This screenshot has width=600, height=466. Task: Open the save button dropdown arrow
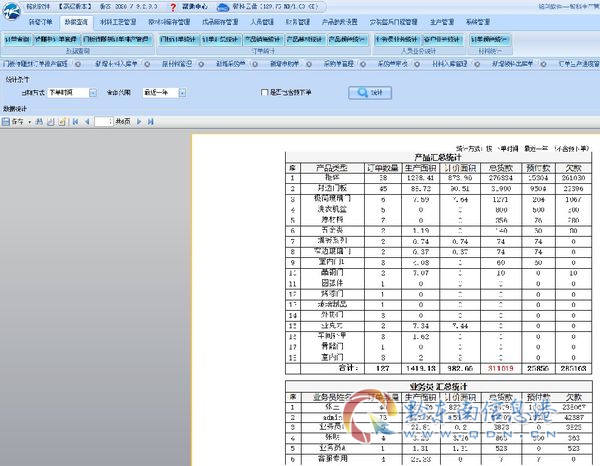pos(29,122)
